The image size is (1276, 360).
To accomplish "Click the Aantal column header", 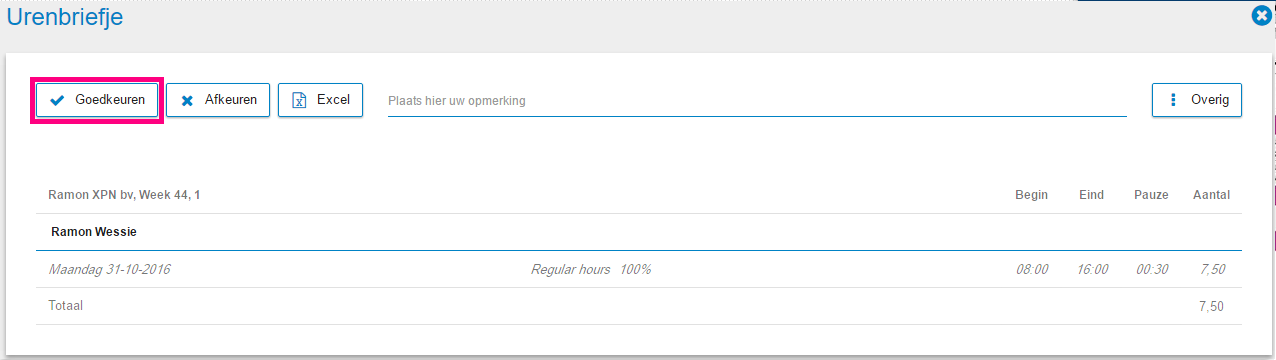I will pyautogui.click(x=1211, y=195).
